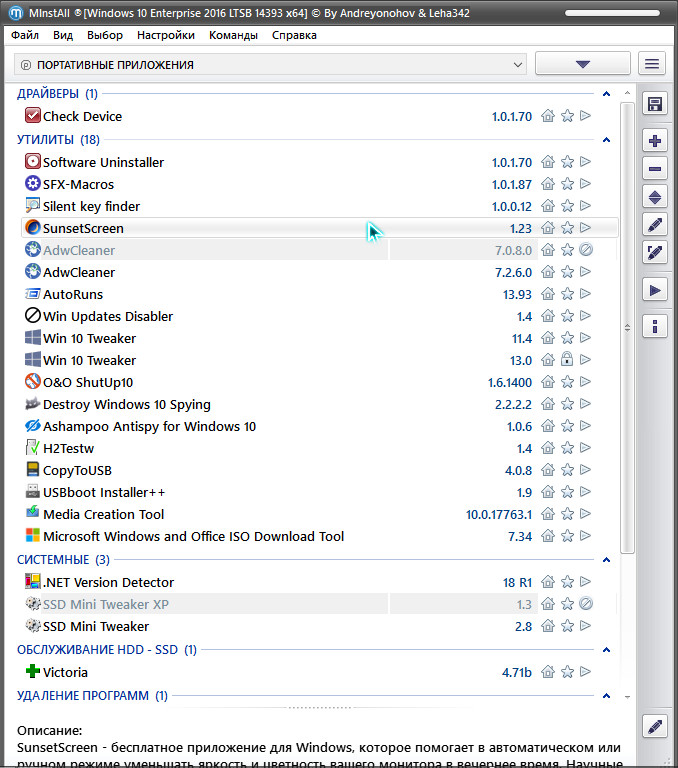Click the up-down move arrows button

(655, 197)
